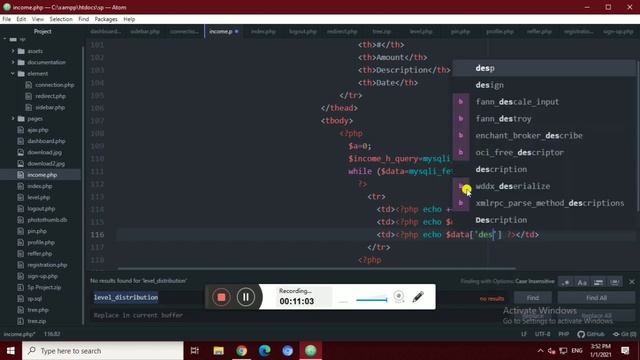Screen dimensions: 640x360
Task: Choose 'xmlrpc_parse_method_descriptions' suggestion
Action: 544,203
